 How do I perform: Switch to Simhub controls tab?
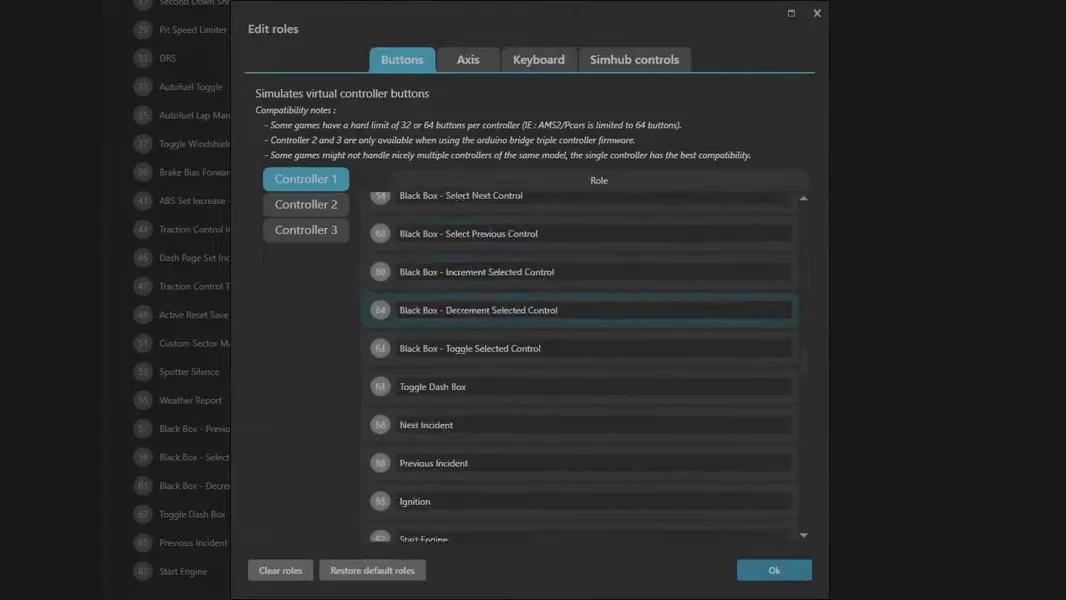pyautogui.click(x=634, y=60)
